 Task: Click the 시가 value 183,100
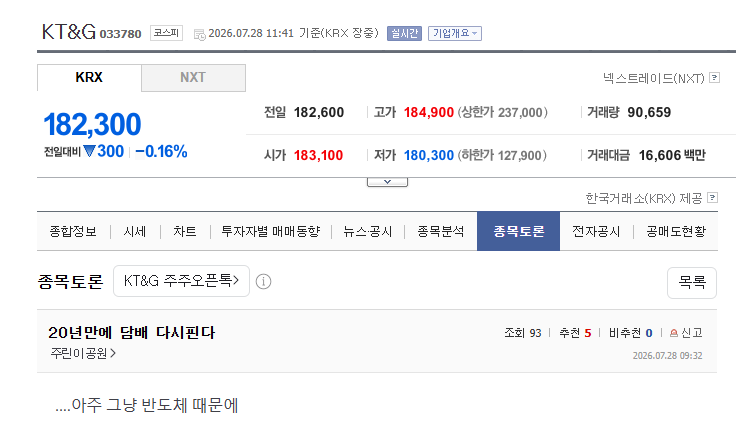click(318, 155)
